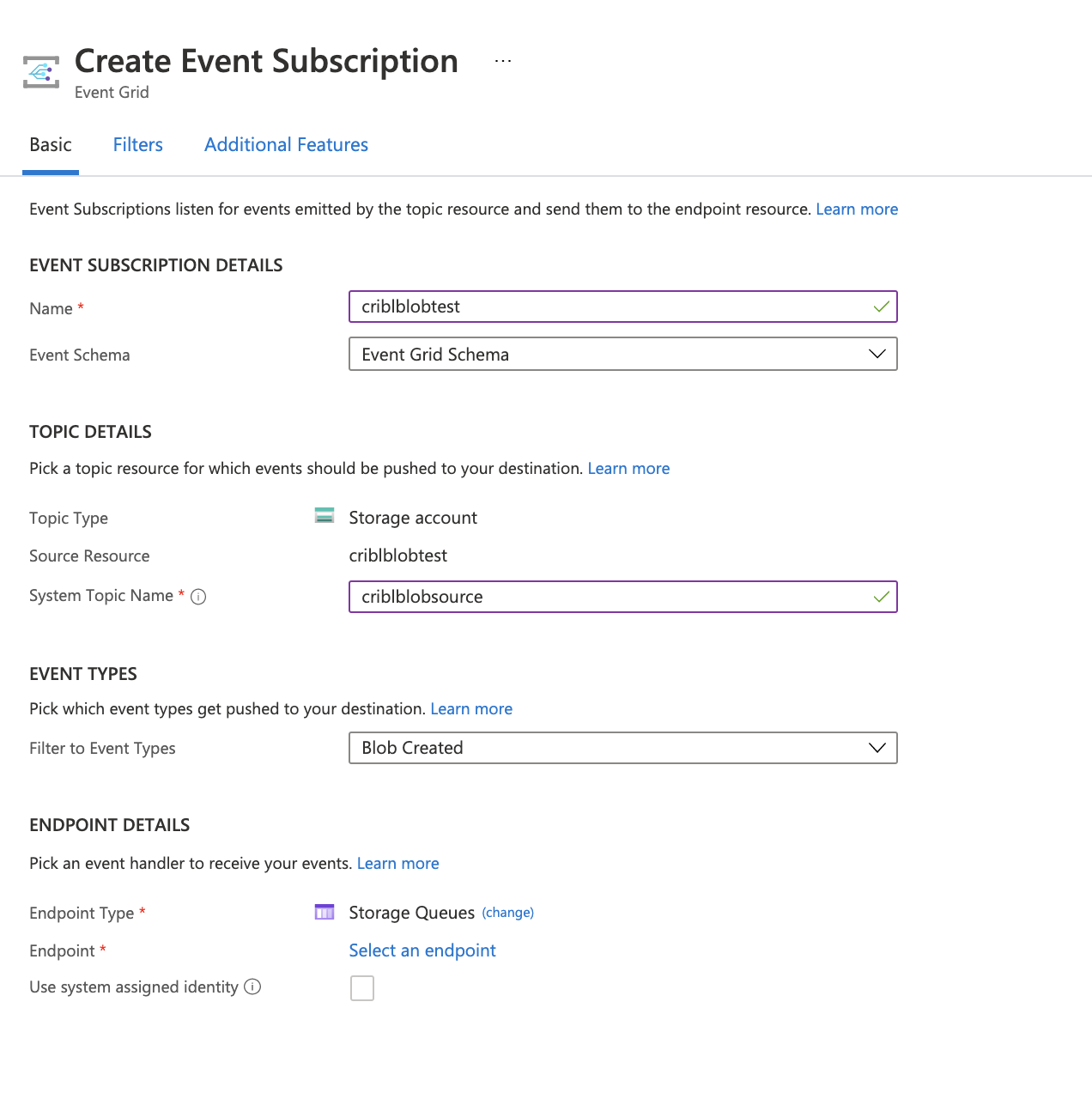Click Learn more in the Topic Details section
1092x1099 pixels.
pyautogui.click(x=628, y=468)
